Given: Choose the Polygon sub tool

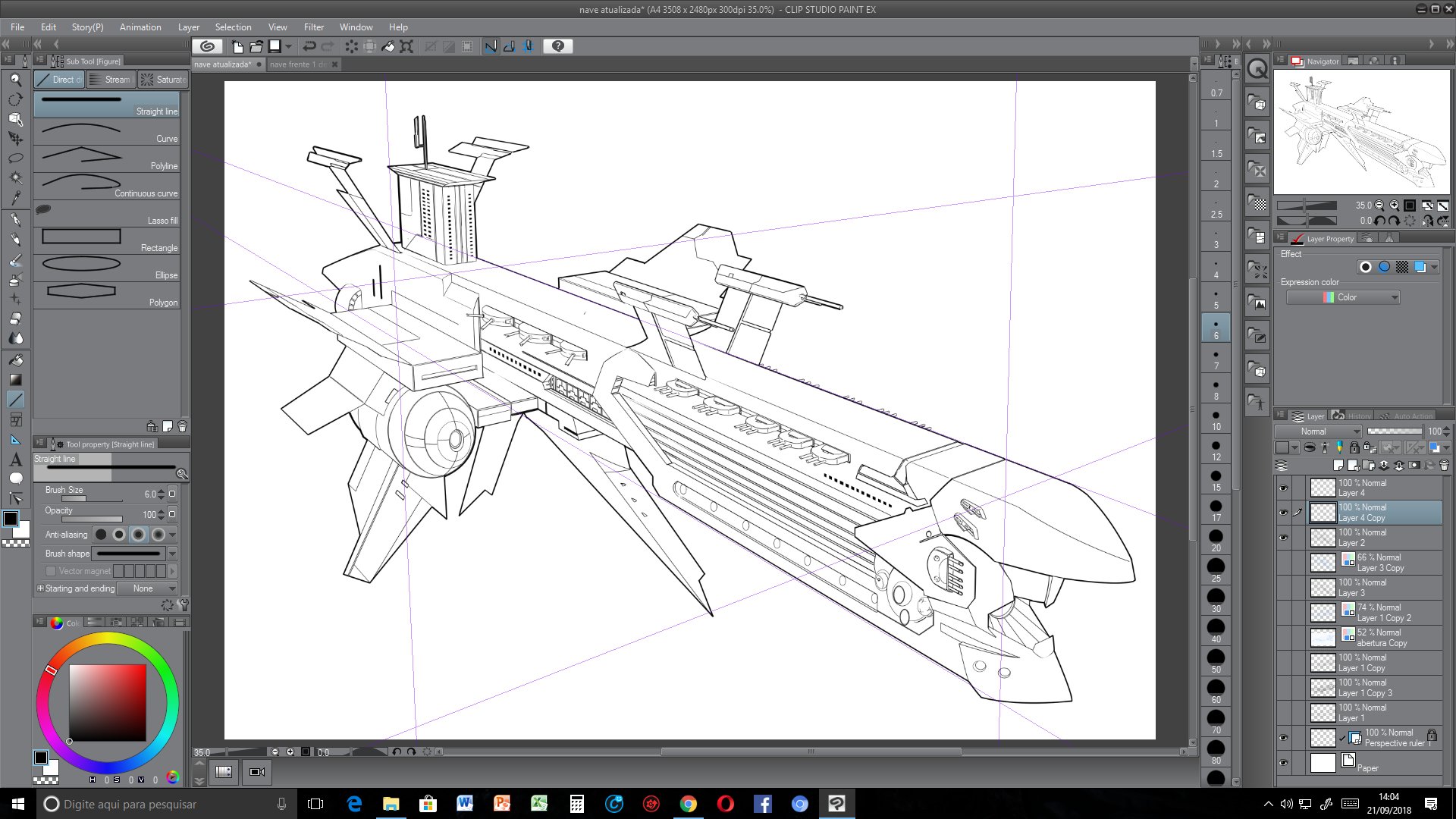Looking at the screenshot, I should coord(107,296).
